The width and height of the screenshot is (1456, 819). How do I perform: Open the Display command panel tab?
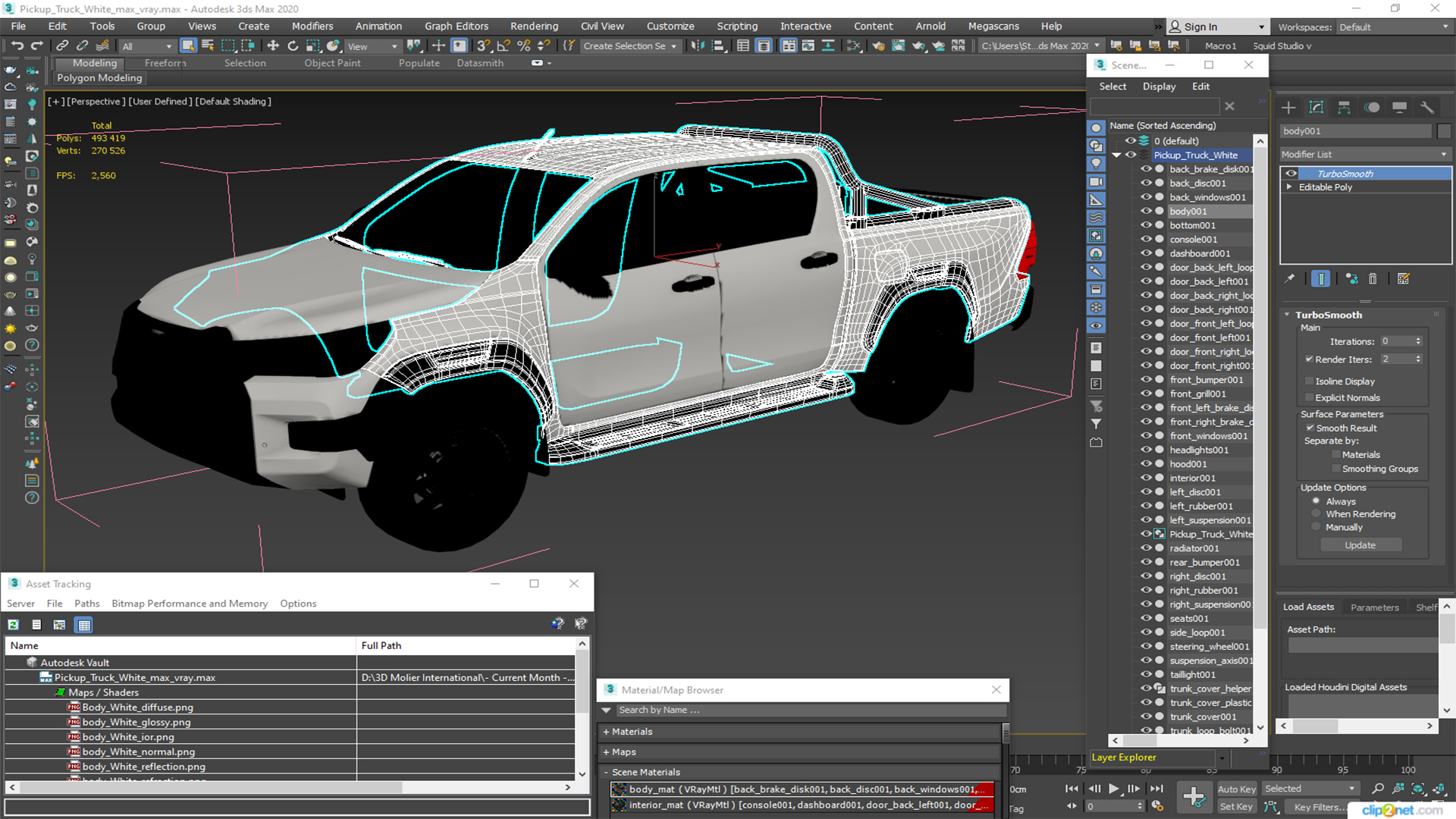[x=1399, y=108]
